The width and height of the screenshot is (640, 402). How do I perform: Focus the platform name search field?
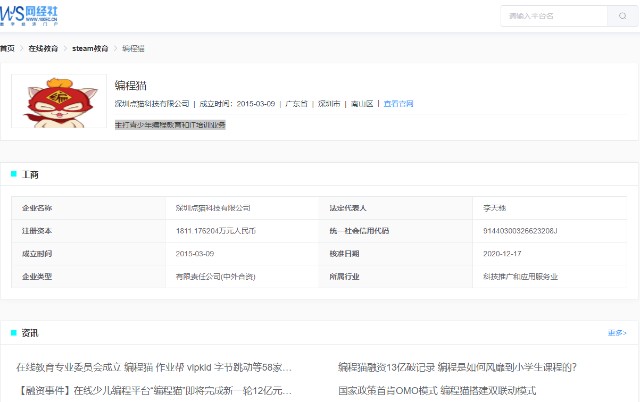tap(554, 16)
